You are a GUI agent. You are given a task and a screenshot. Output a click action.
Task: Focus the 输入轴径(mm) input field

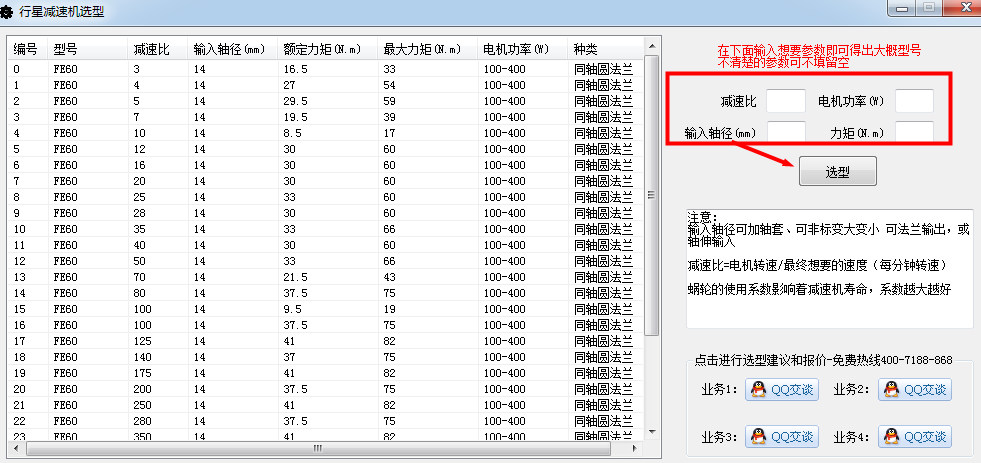tap(786, 132)
